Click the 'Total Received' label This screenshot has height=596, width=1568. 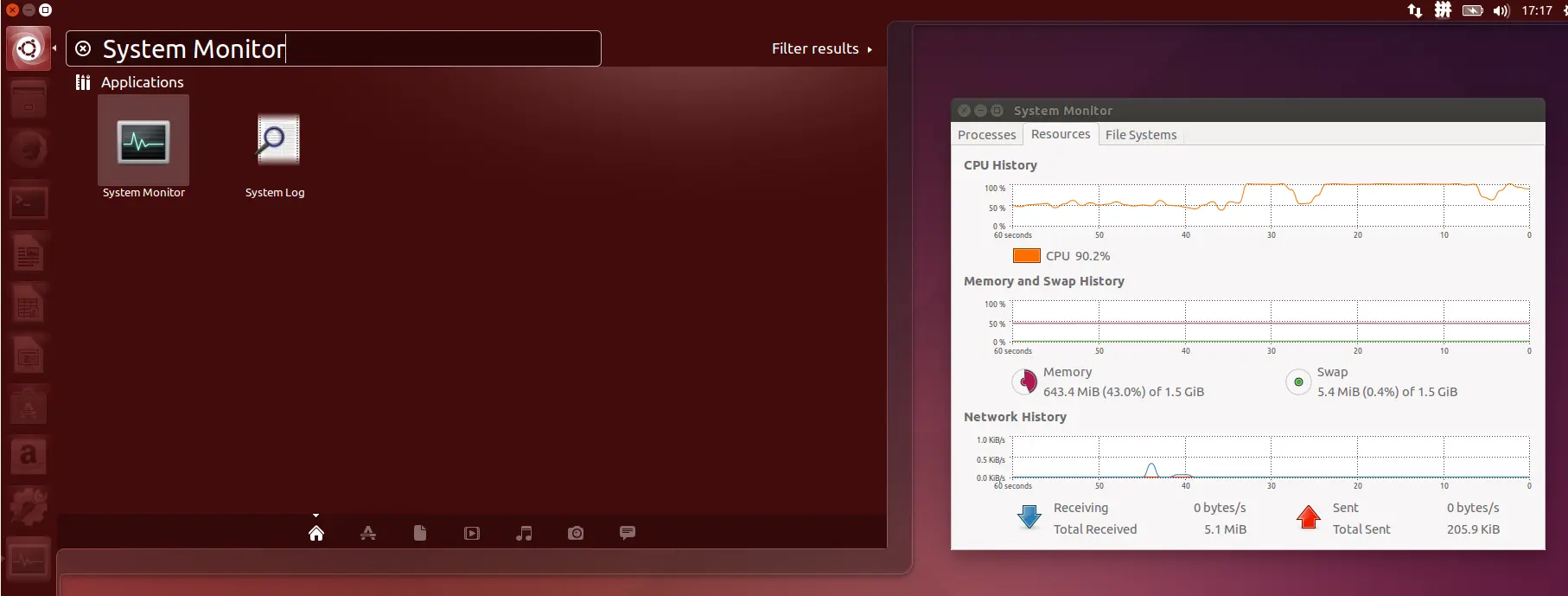pos(1095,529)
